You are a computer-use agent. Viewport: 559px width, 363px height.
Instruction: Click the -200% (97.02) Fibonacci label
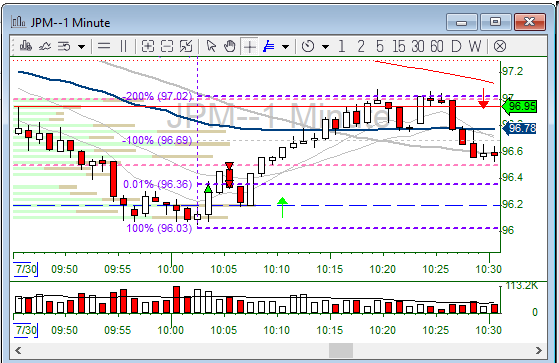pyautogui.click(x=158, y=96)
